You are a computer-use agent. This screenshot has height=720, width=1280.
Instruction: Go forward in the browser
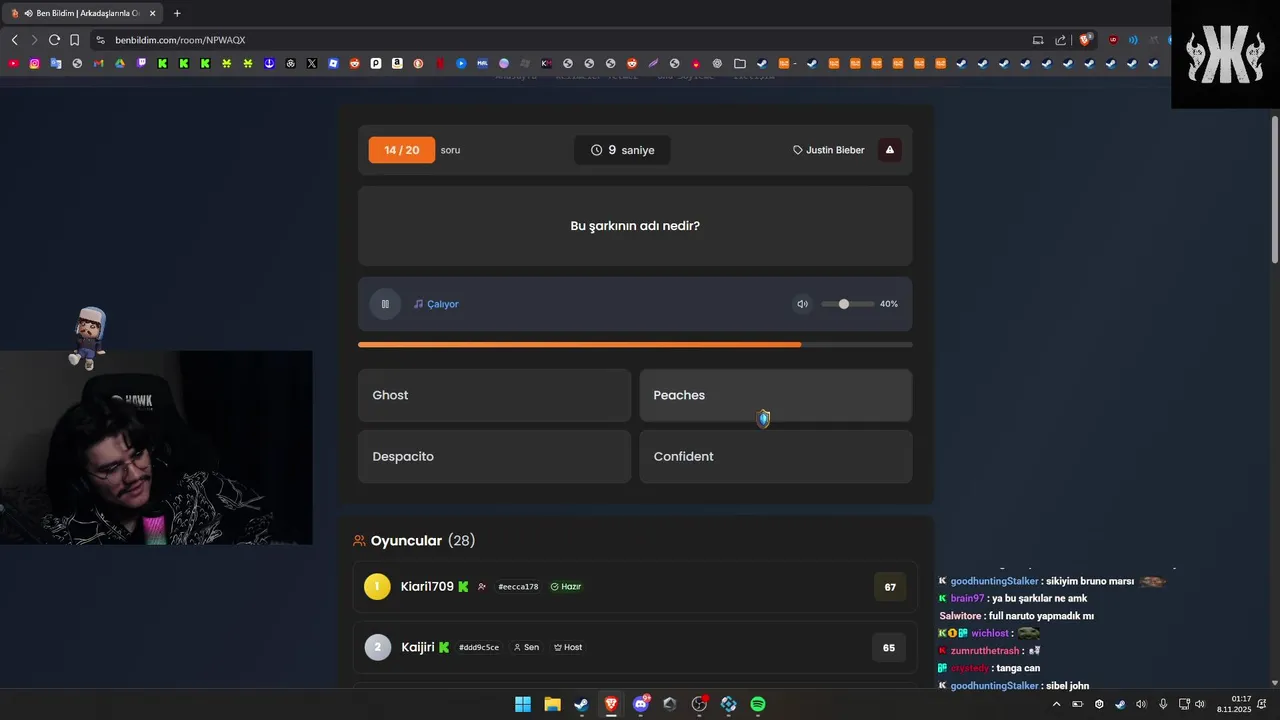[x=34, y=40]
